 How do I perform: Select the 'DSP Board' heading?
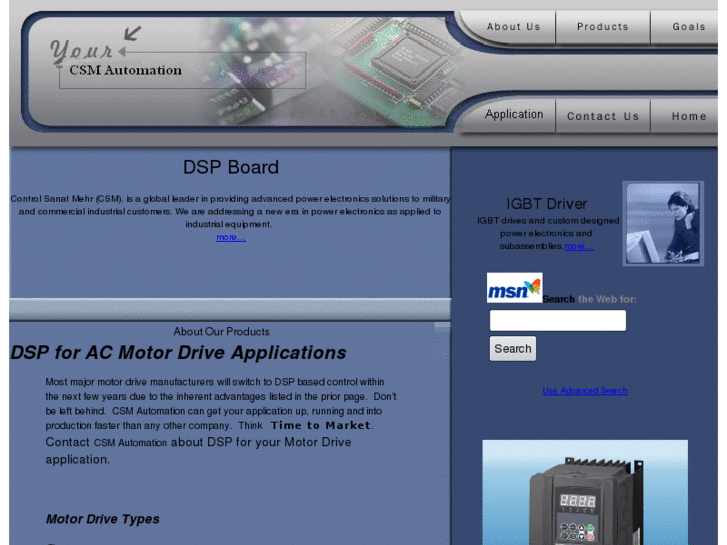(230, 167)
